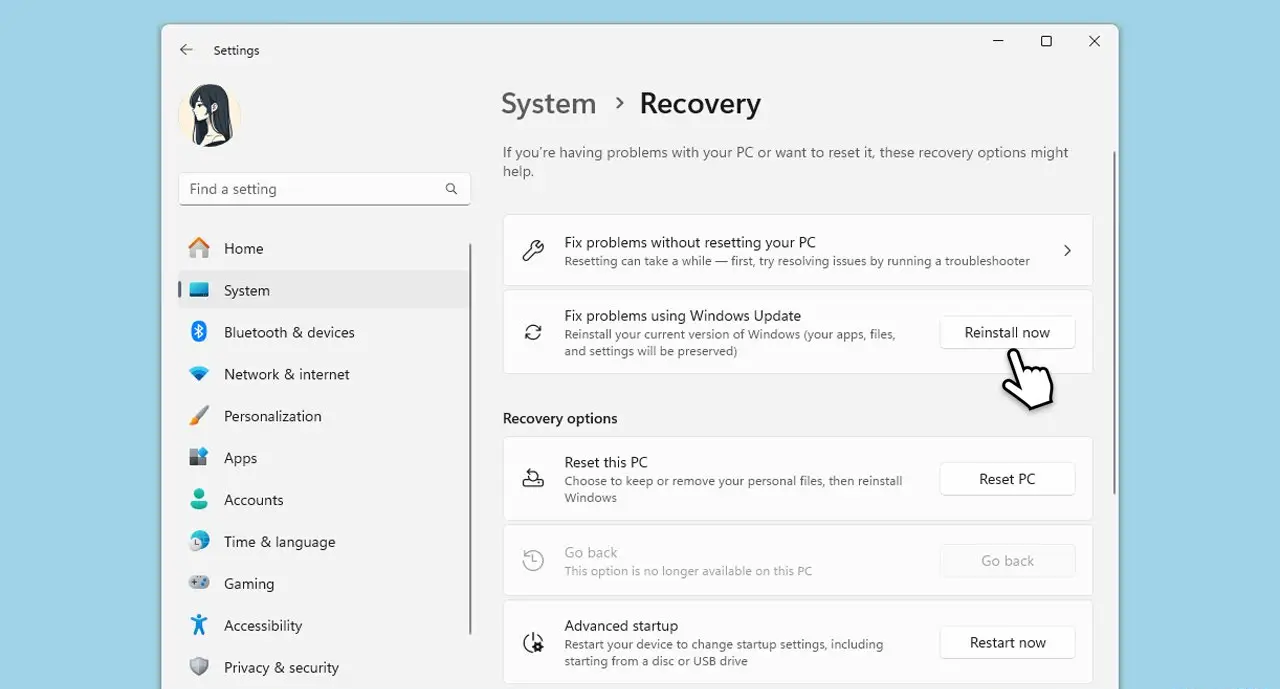Click the Network wifi icon
The height and width of the screenshot is (689, 1280).
click(x=199, y=374)
